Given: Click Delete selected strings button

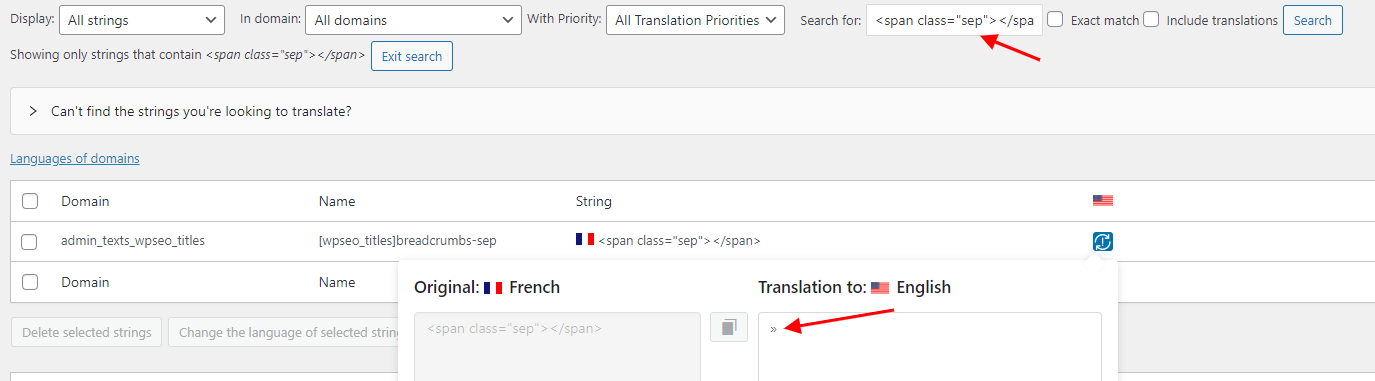Looking at the screenshot, I should tap(86, 332).
